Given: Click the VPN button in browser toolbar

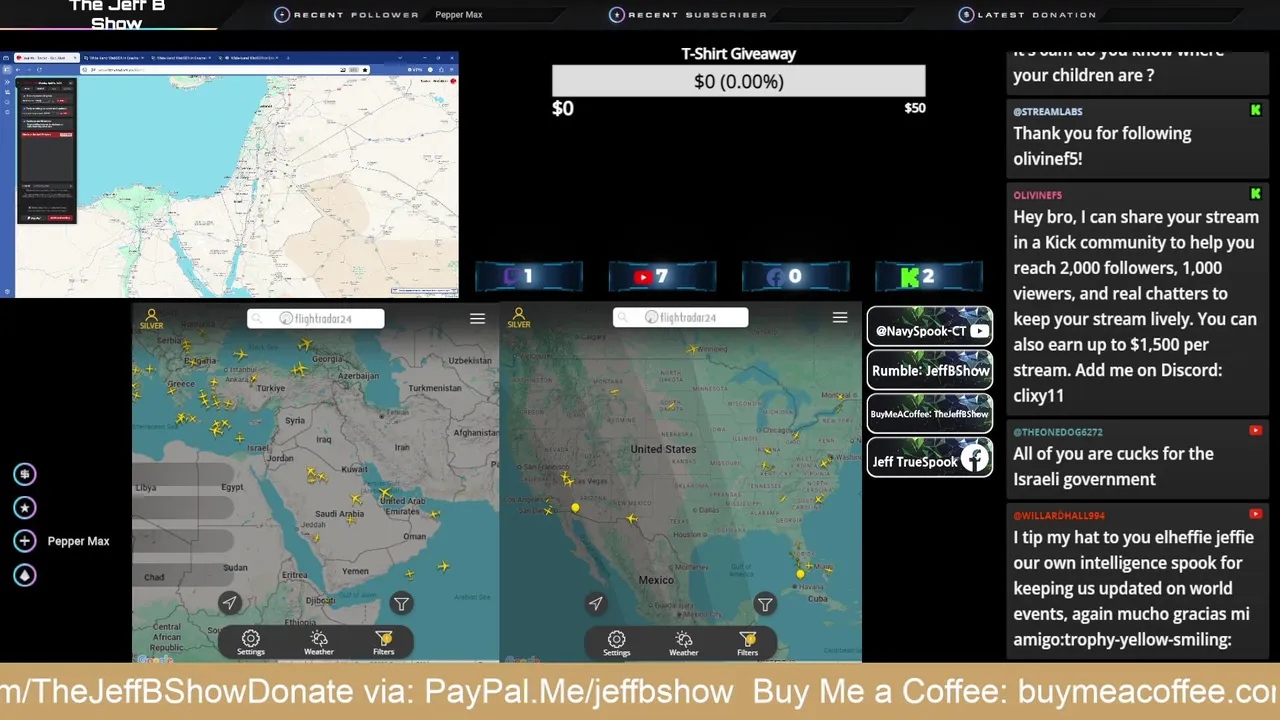Looking at the screenshot, I should click(x=415, y=70).
